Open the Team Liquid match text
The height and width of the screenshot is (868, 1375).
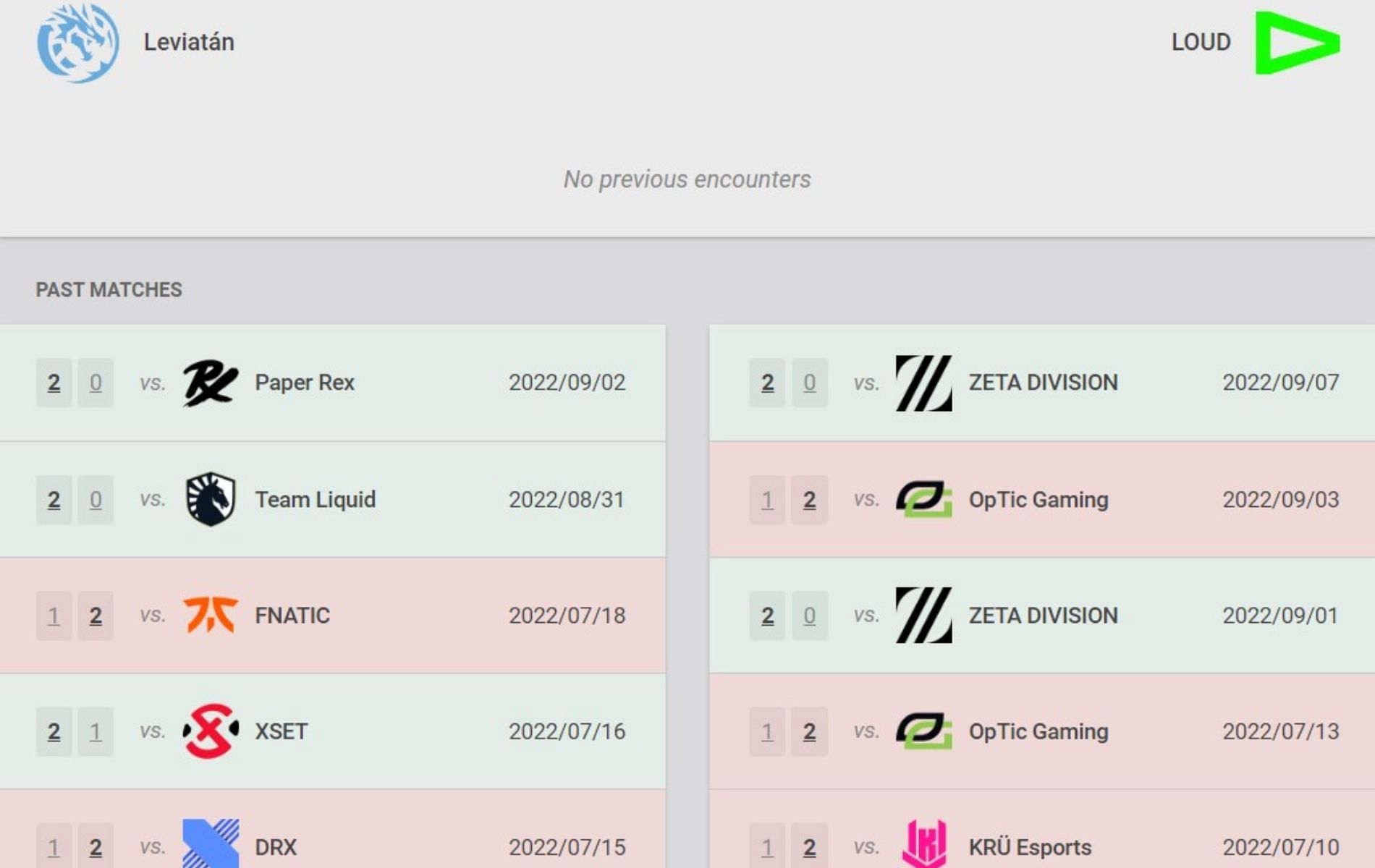(315, 500)
